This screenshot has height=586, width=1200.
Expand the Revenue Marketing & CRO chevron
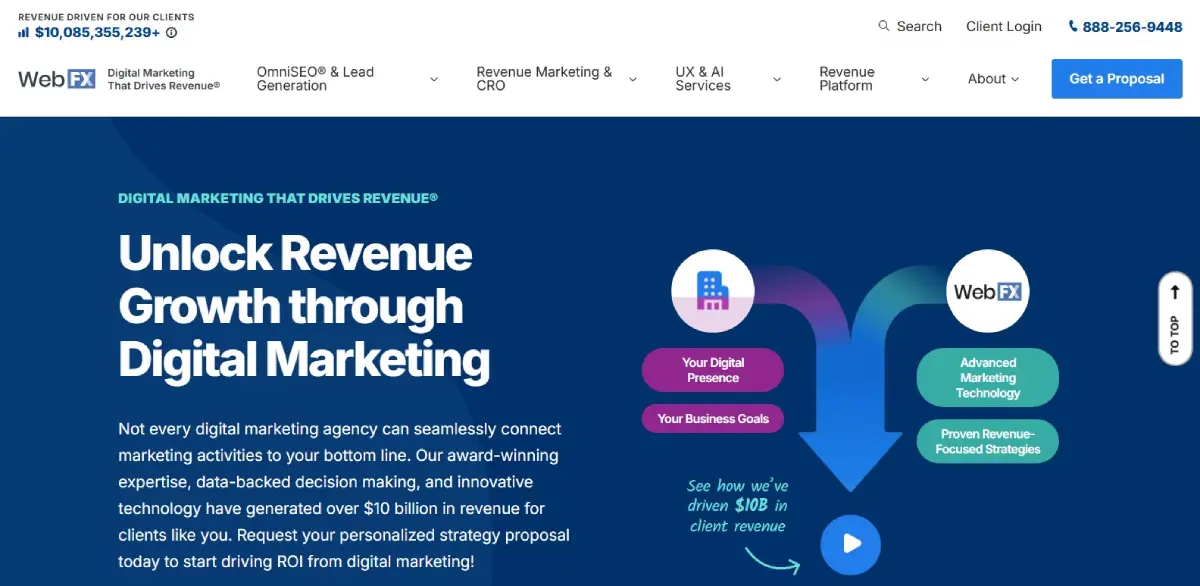click(x=633, y=79)
